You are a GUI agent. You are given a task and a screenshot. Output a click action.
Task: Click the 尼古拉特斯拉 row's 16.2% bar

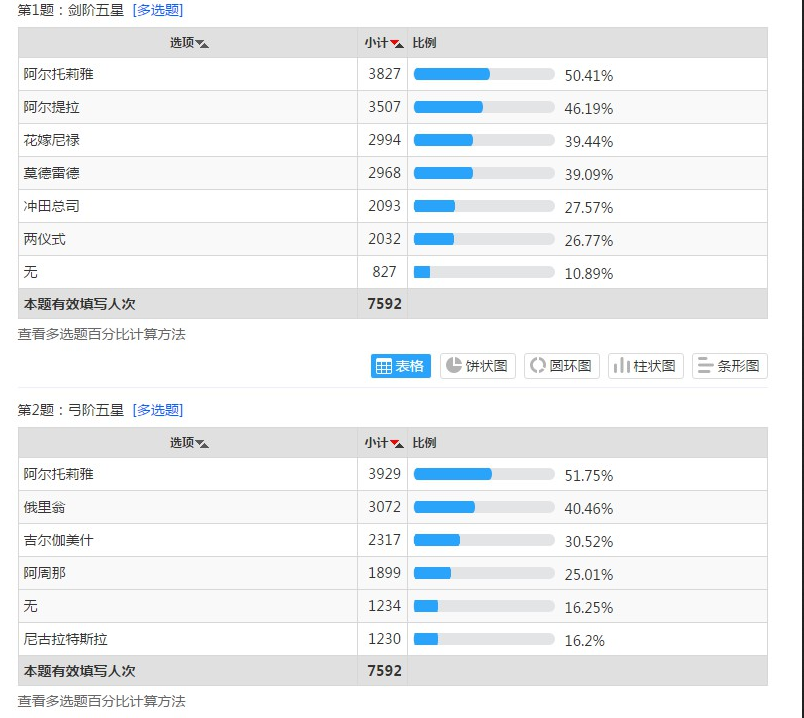coord(484,639)
